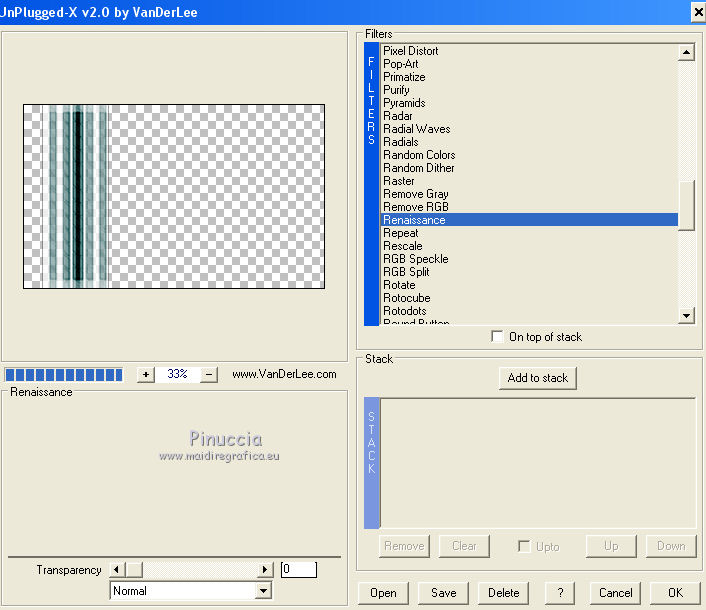706x610 pixels.
Task: Click the Clear stack button
Action: [x=464, y=546]
